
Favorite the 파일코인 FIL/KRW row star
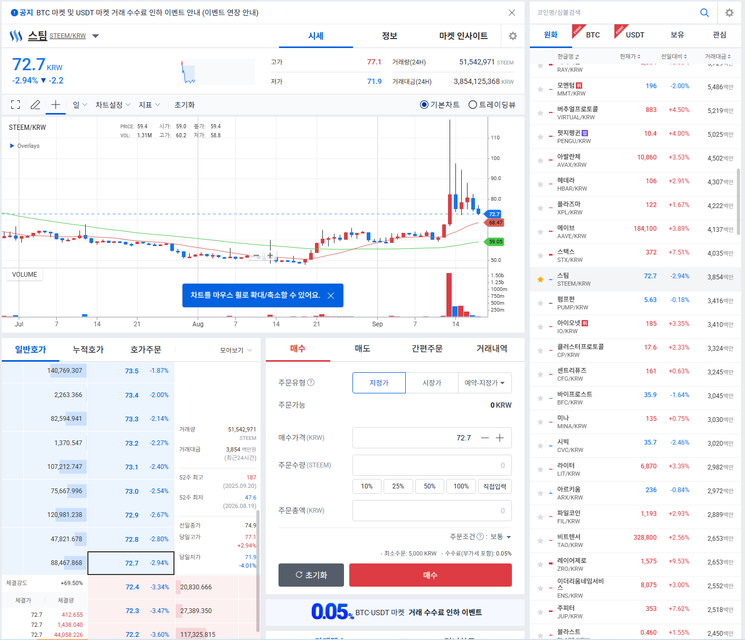click(540, 517)
